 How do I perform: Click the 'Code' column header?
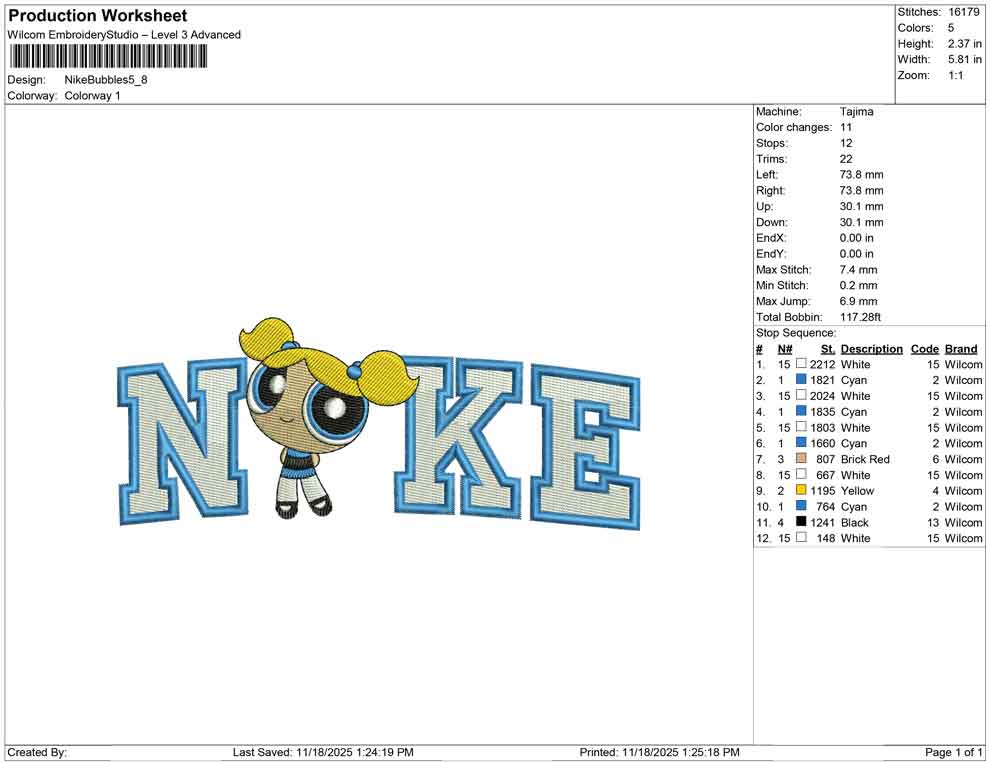925,348
